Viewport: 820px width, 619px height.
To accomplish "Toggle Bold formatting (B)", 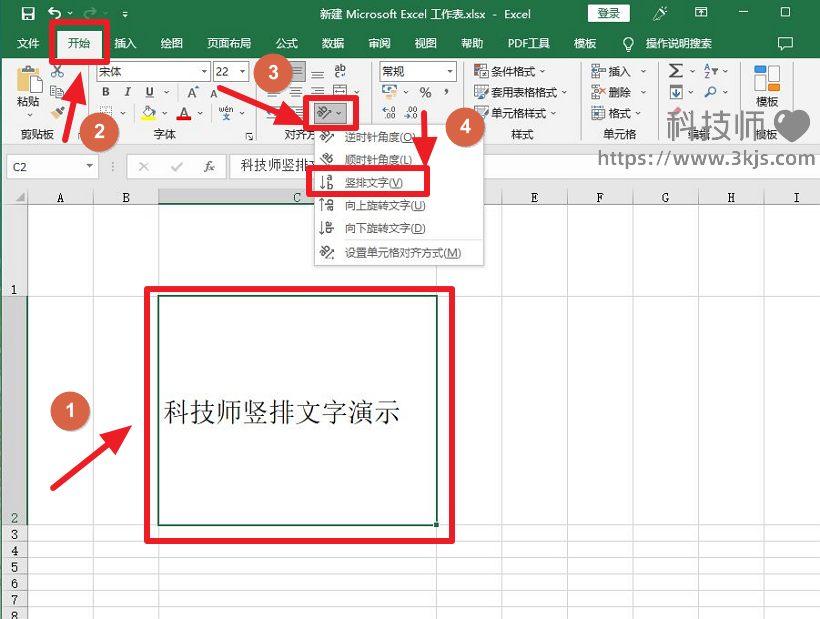I will [x=106, y=92].
